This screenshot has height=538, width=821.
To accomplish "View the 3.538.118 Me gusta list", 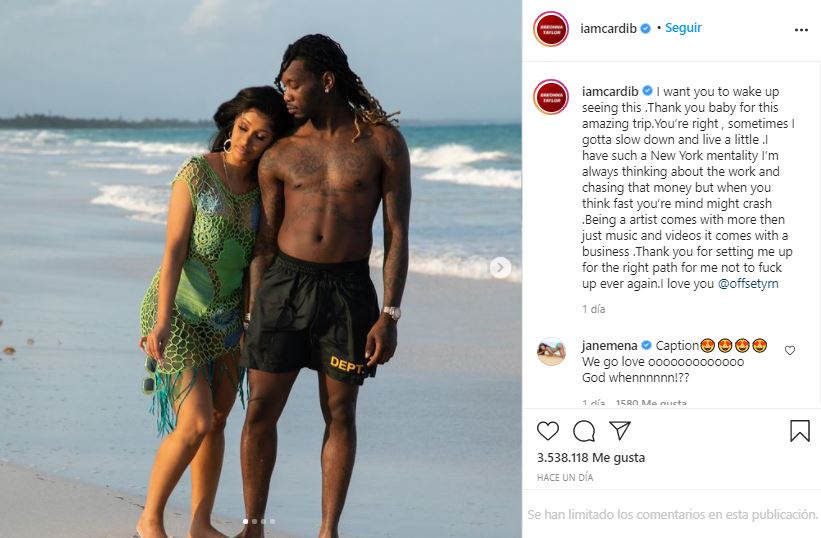I will pos(591,457).
